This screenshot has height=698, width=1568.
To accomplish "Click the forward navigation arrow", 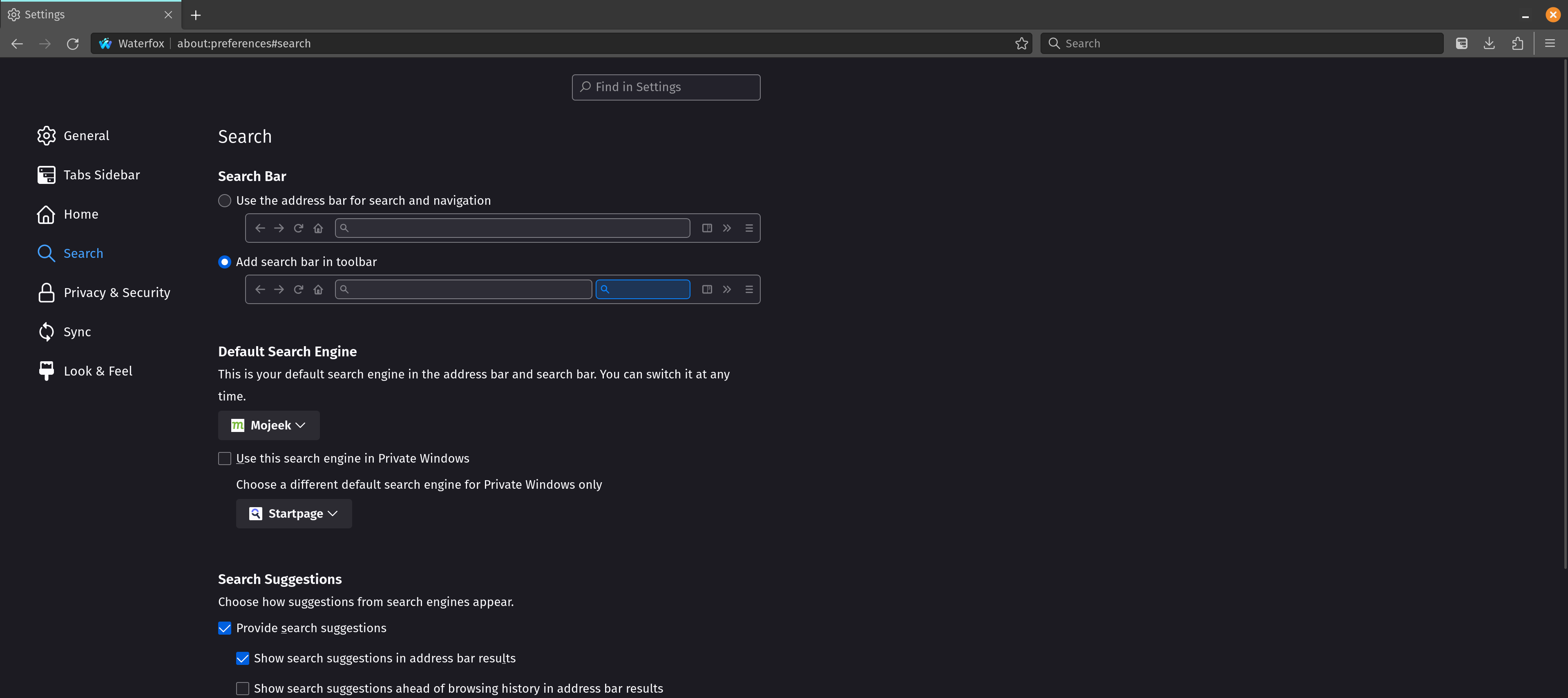I will pyautogui.click(x=45, y=43).
